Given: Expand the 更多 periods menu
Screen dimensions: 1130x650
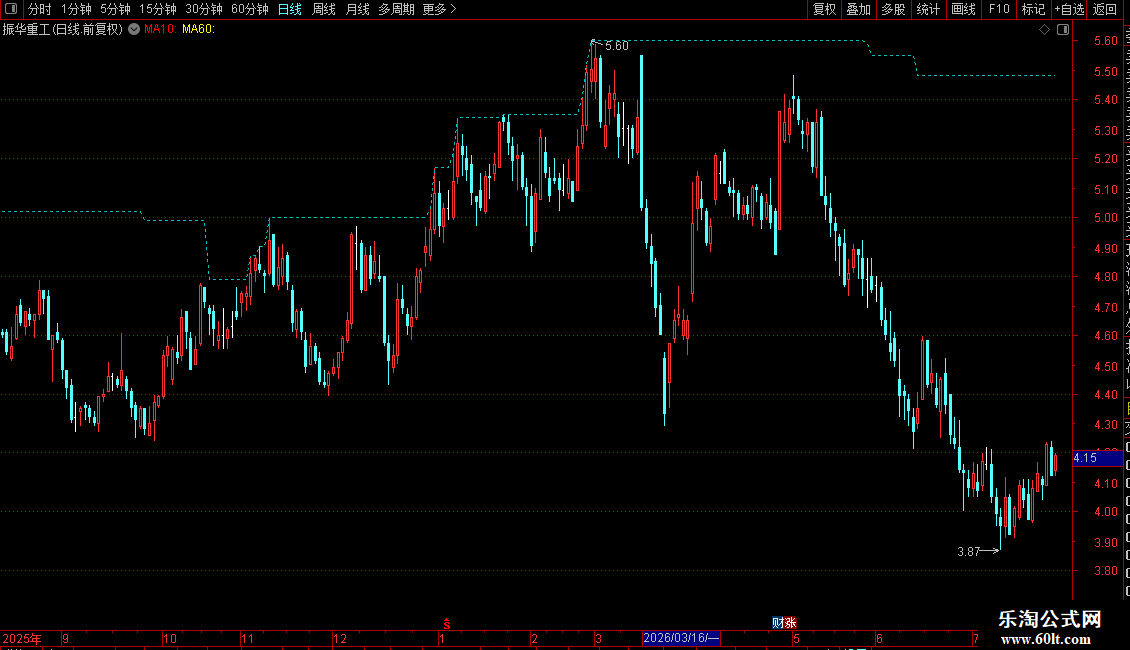Looking at the screenshot, I should click(439, 9).
